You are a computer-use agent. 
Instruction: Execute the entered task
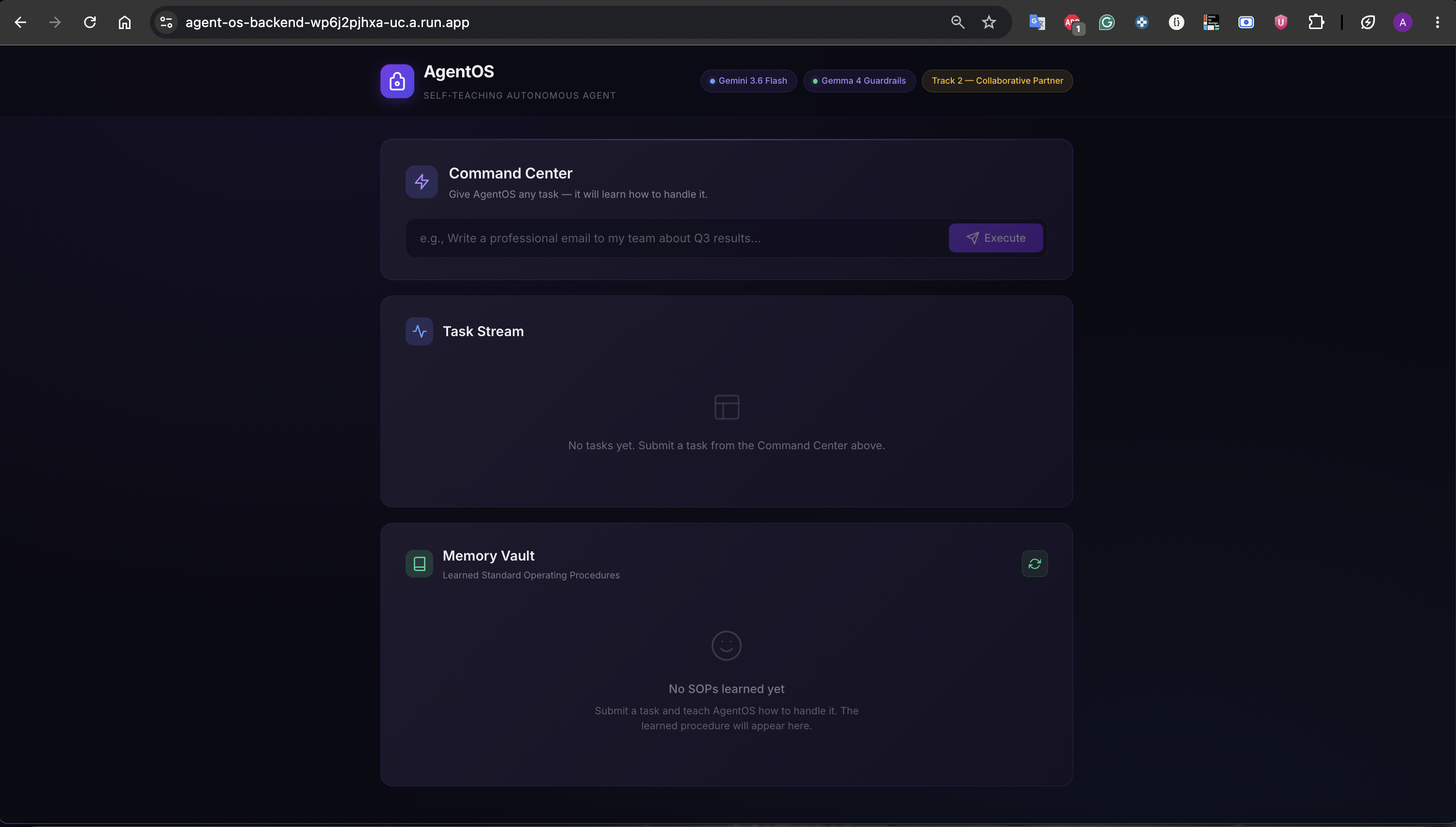(x=995, y=238)
